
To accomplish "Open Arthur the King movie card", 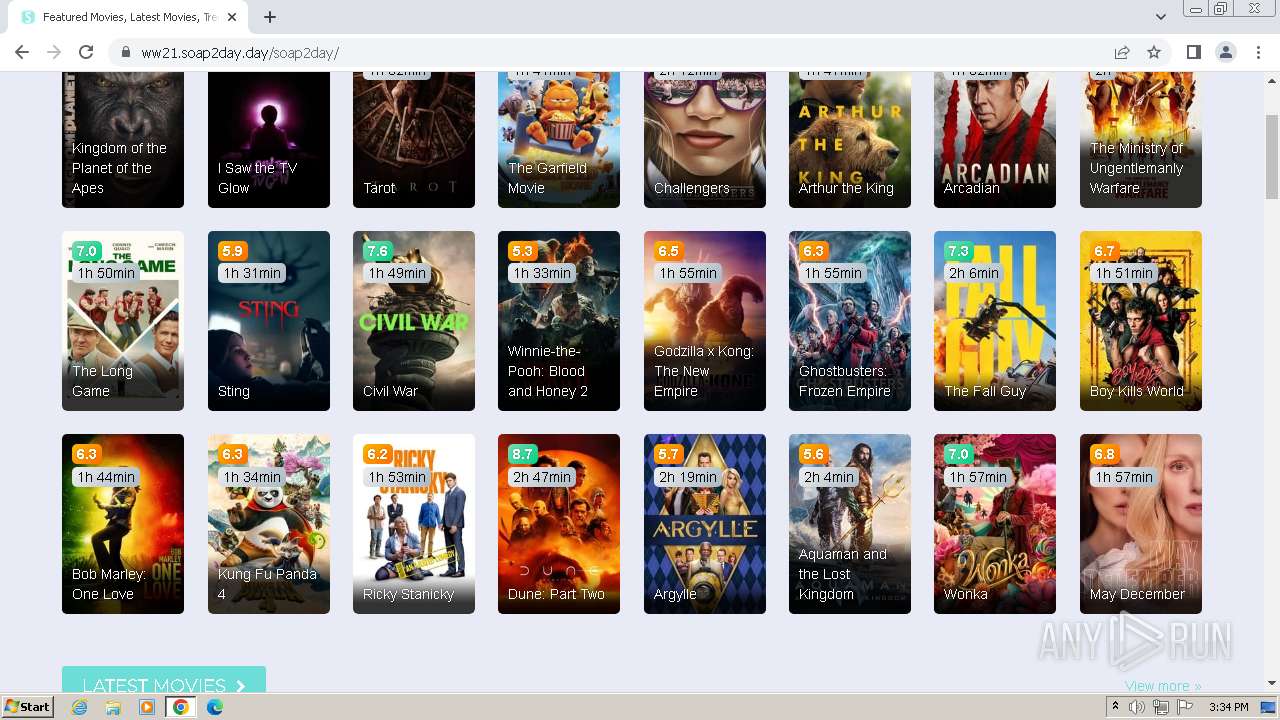I will click(x=850, y=139).
